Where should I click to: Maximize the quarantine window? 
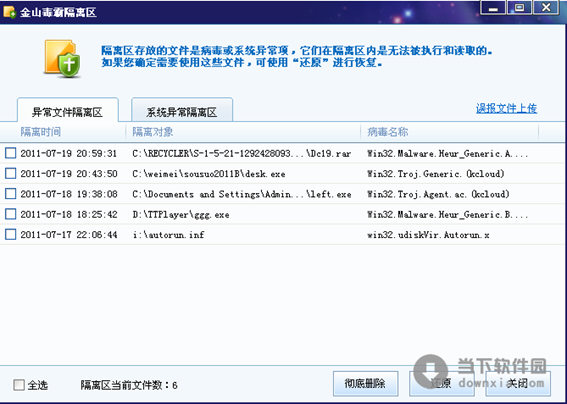(x=519, y=8)
